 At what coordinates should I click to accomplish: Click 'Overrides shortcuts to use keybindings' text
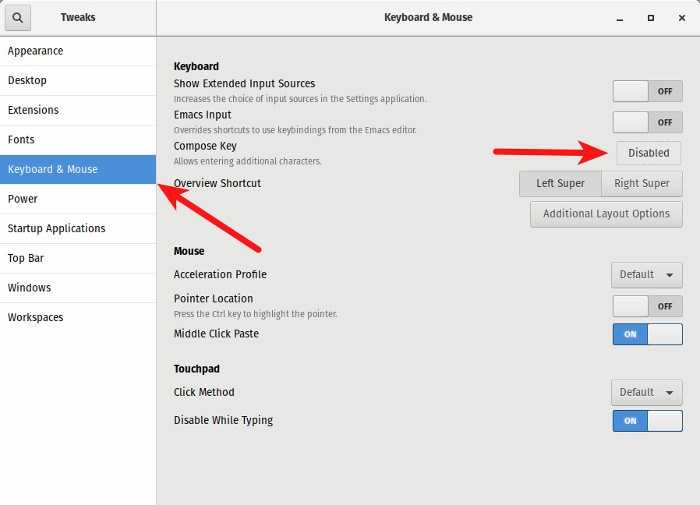[x=295, y=130]
